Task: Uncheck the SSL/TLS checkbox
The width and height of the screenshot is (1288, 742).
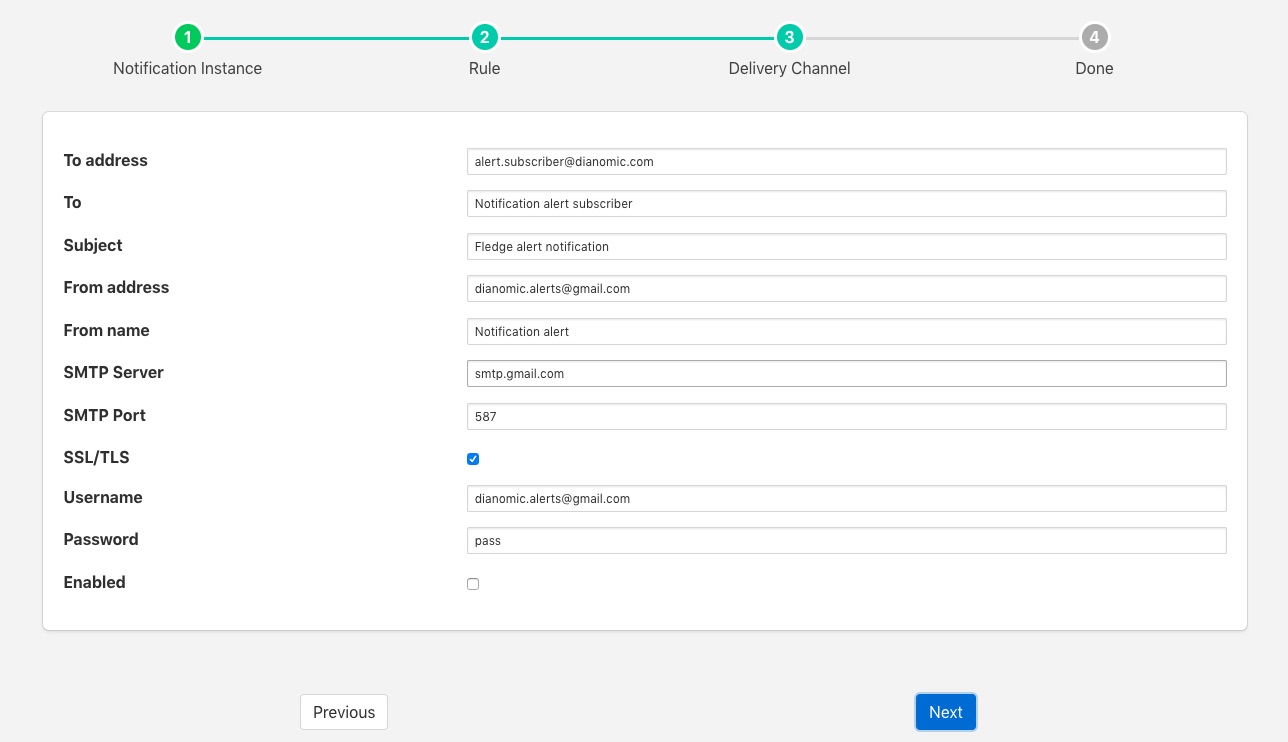Action: [473, 459]
